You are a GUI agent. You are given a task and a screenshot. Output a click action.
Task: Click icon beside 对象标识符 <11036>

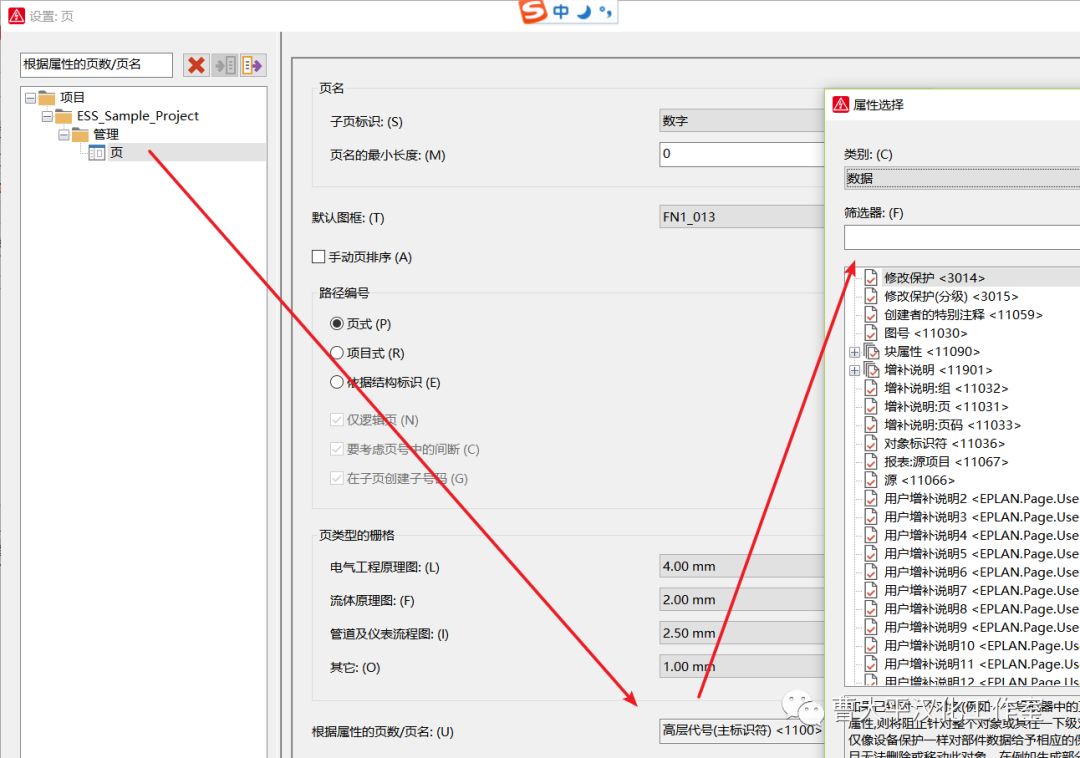coord(871,443)
